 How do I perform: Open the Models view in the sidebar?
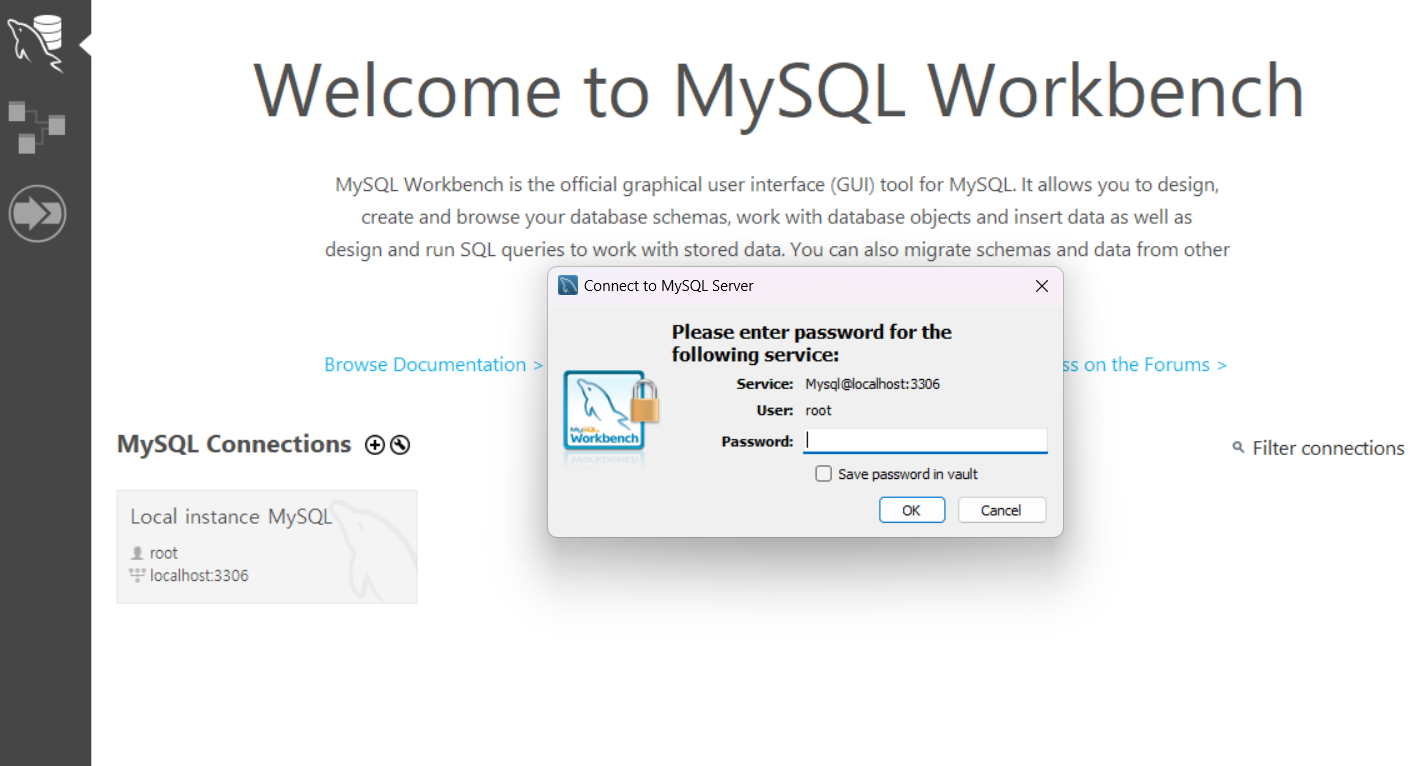tap(37, 126)
